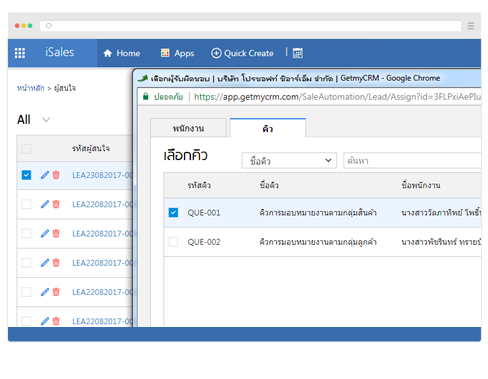
Task: Click the Home house icon
Action: tap(107, 53)
